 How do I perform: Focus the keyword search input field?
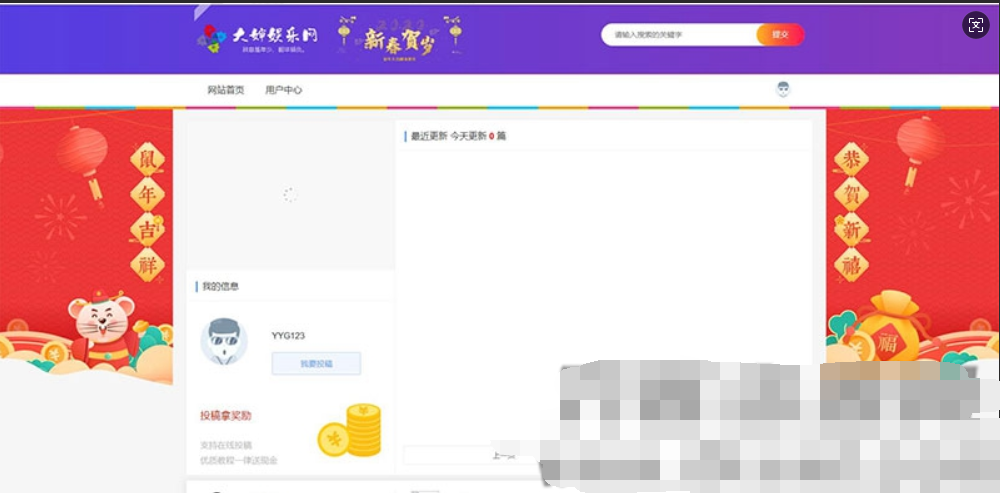[679, 34]
